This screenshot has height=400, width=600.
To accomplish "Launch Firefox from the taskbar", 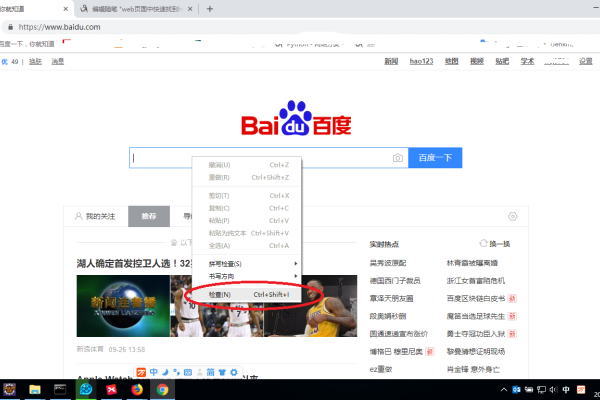I will pos(137,390).
